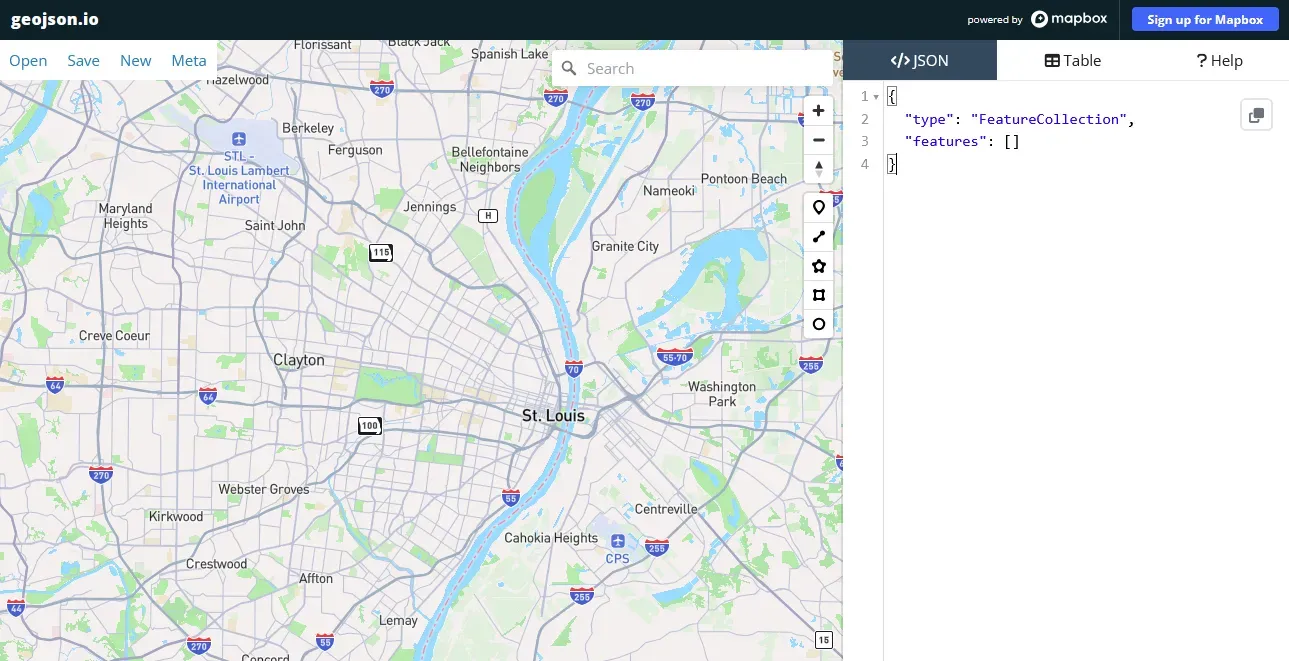
Task: Switch to the Table tab
Action: (x=1072, y=60)
